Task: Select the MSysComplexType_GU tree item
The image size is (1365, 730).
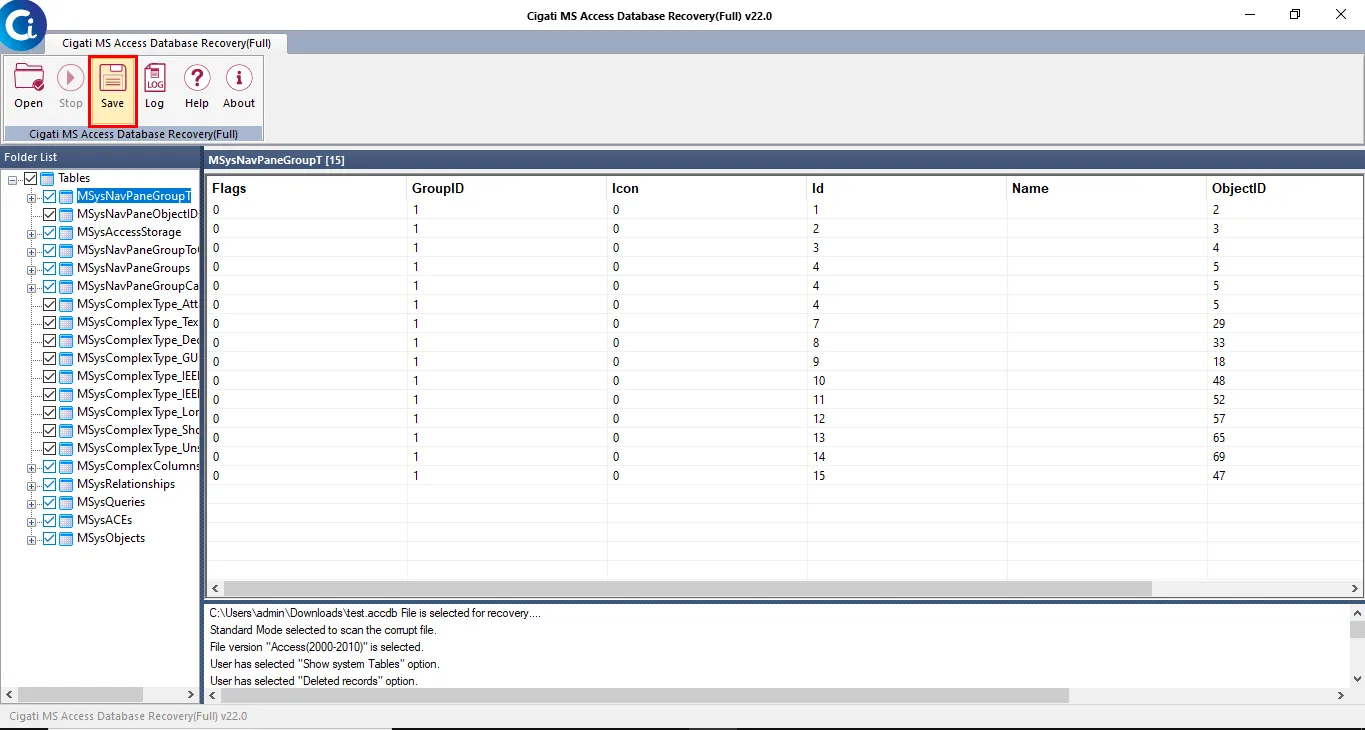Action: [138, 358]
